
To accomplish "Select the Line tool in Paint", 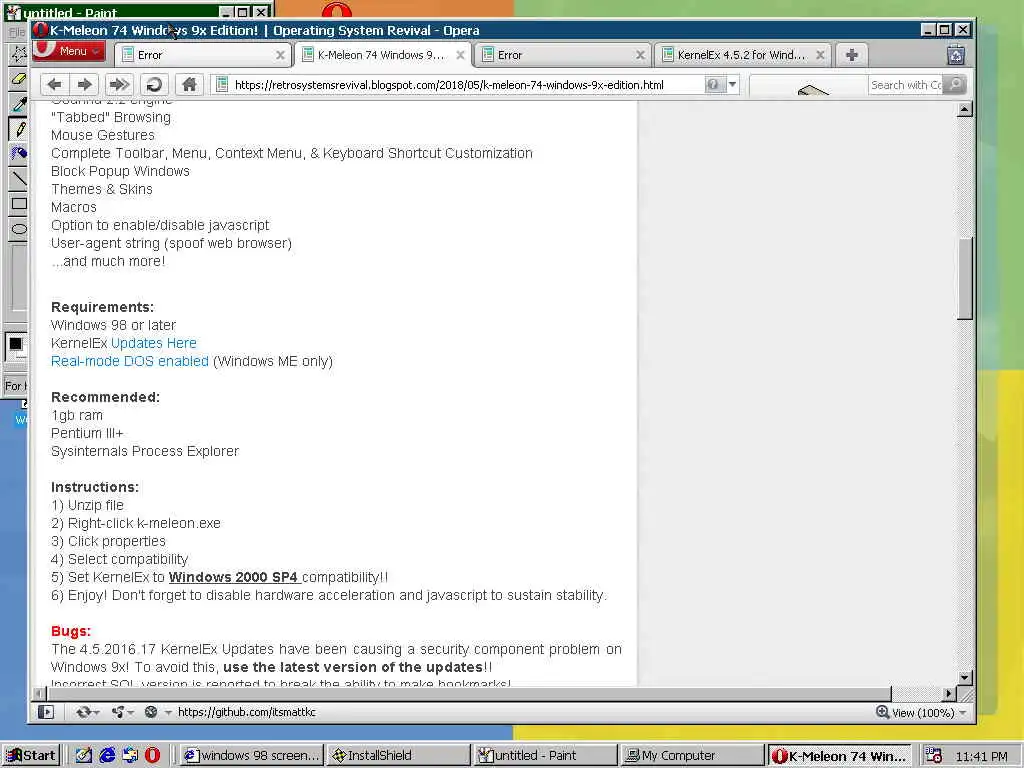I will click(18, 178).
